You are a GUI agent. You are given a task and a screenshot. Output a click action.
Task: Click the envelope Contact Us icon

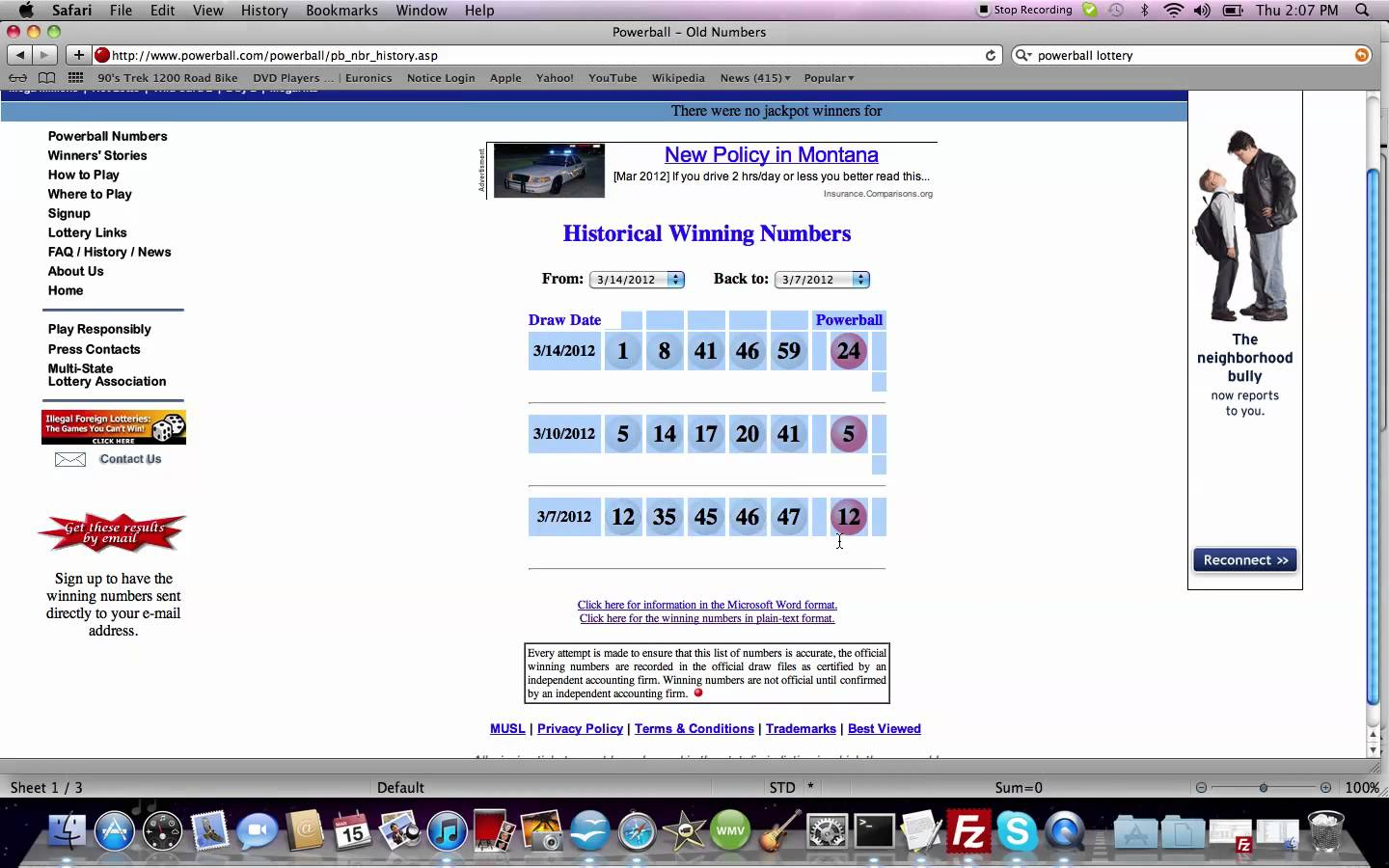point(70,459)
